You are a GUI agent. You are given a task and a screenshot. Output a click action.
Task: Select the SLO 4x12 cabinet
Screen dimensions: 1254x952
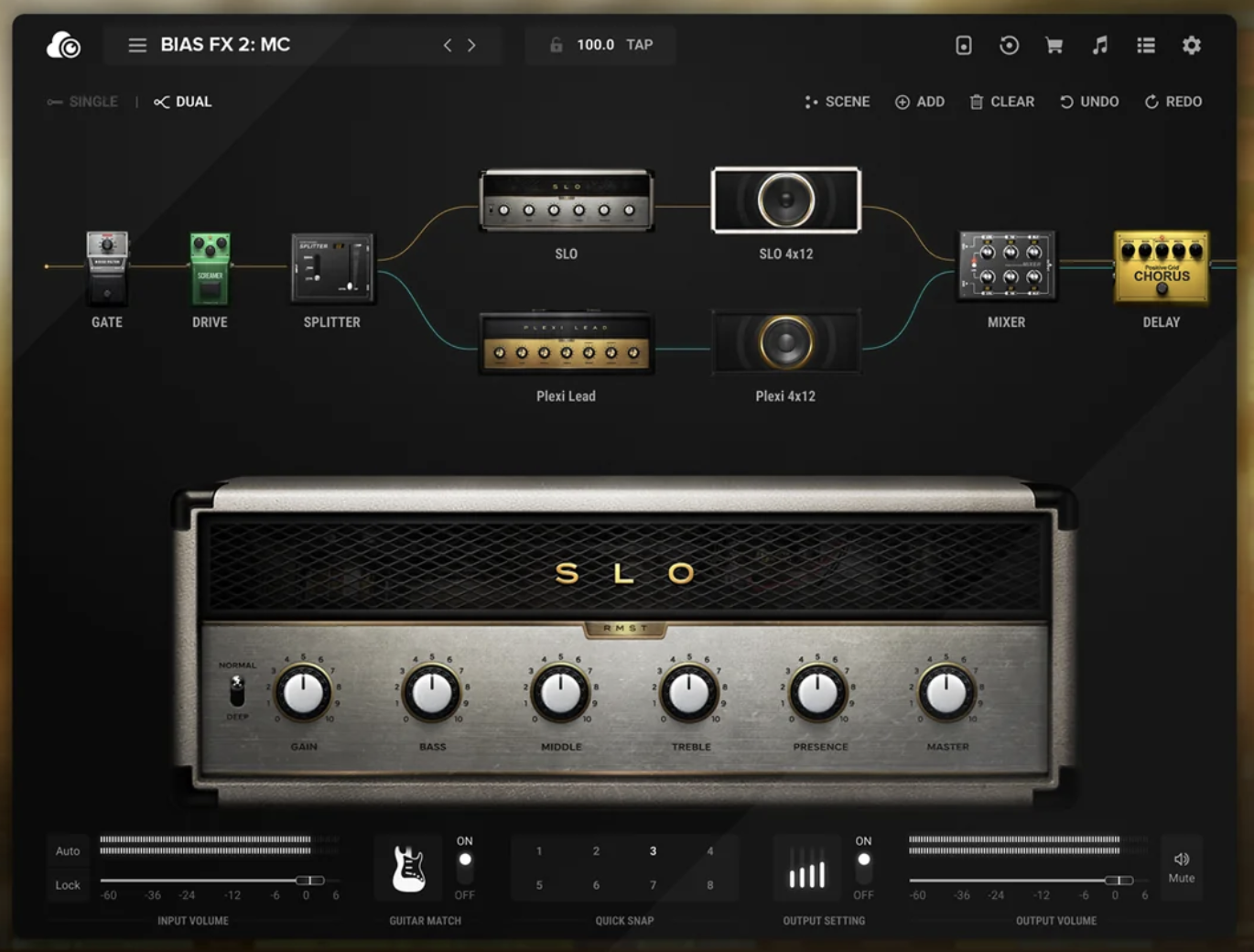[x=785, y=200]
